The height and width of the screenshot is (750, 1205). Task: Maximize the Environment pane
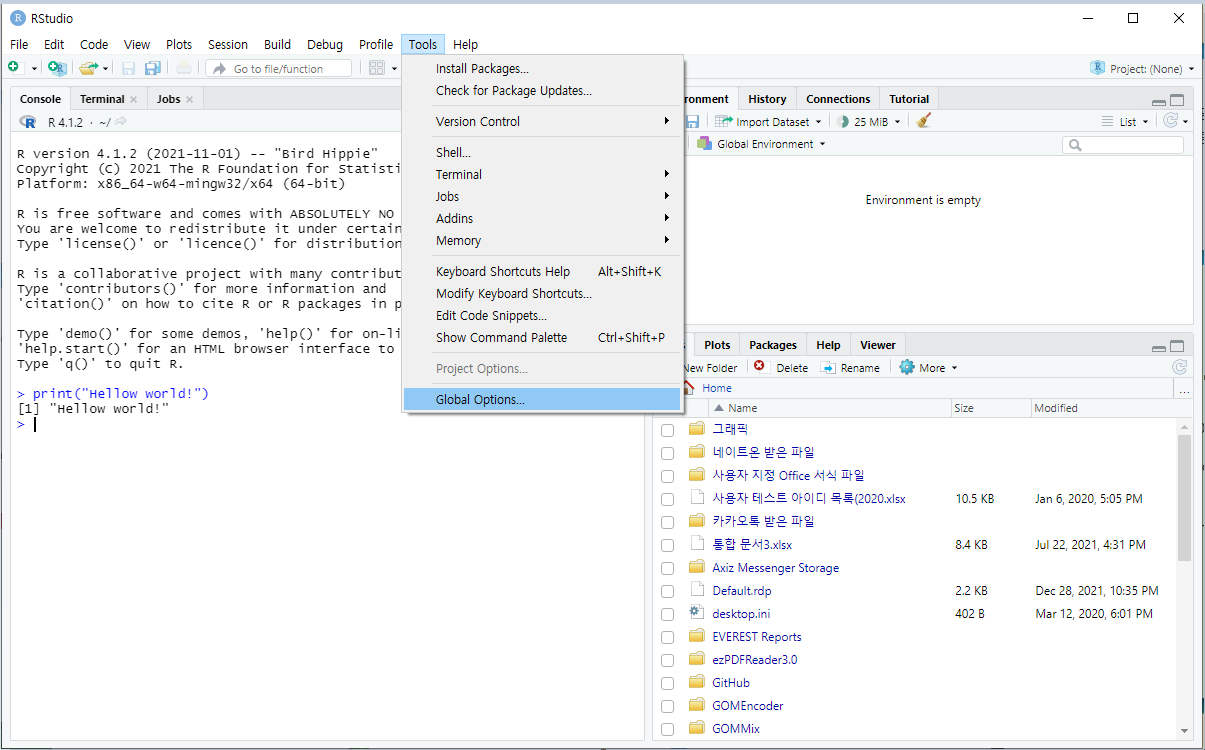click(x=1177, y=101)
